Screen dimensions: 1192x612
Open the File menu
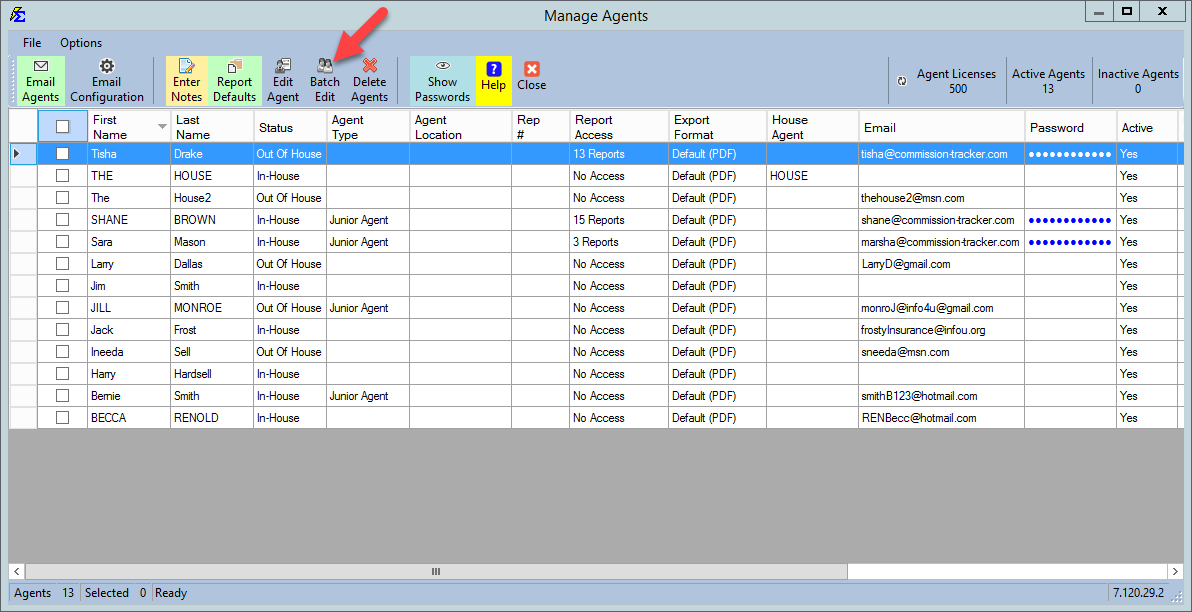[31, 43]
